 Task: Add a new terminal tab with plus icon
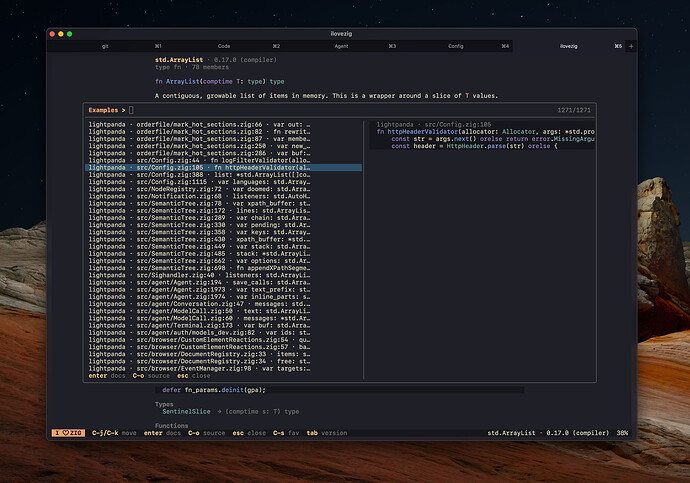631,46
